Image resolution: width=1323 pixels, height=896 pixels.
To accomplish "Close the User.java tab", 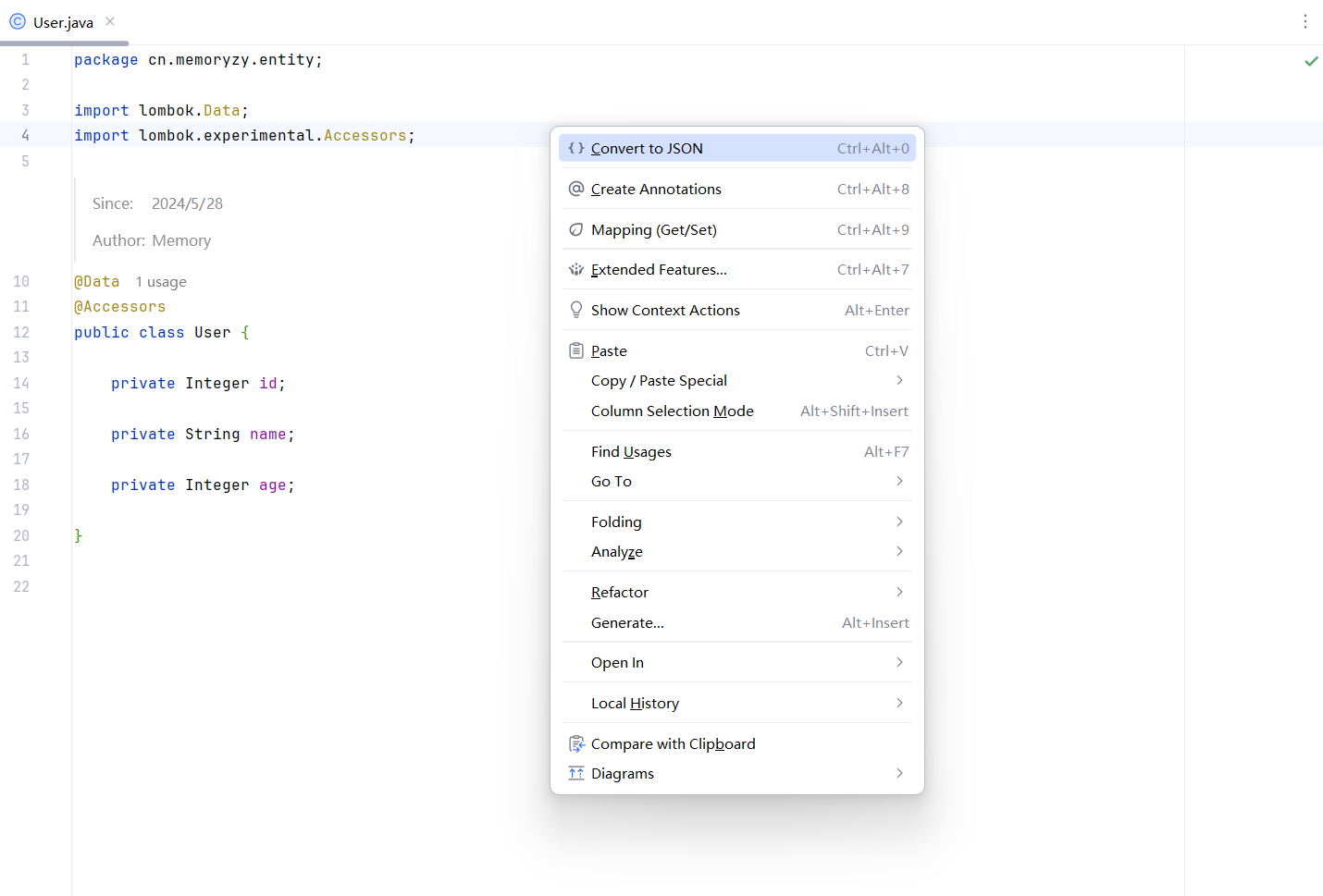I will [109, 20].
